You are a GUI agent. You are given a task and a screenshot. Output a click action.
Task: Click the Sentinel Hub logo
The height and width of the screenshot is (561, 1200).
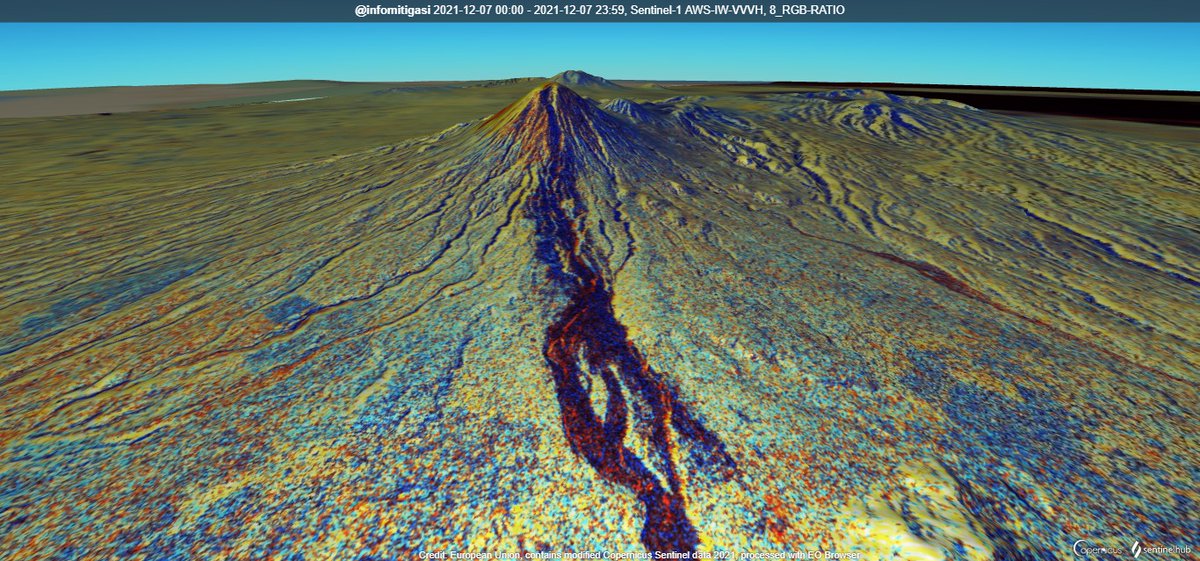1162,548
